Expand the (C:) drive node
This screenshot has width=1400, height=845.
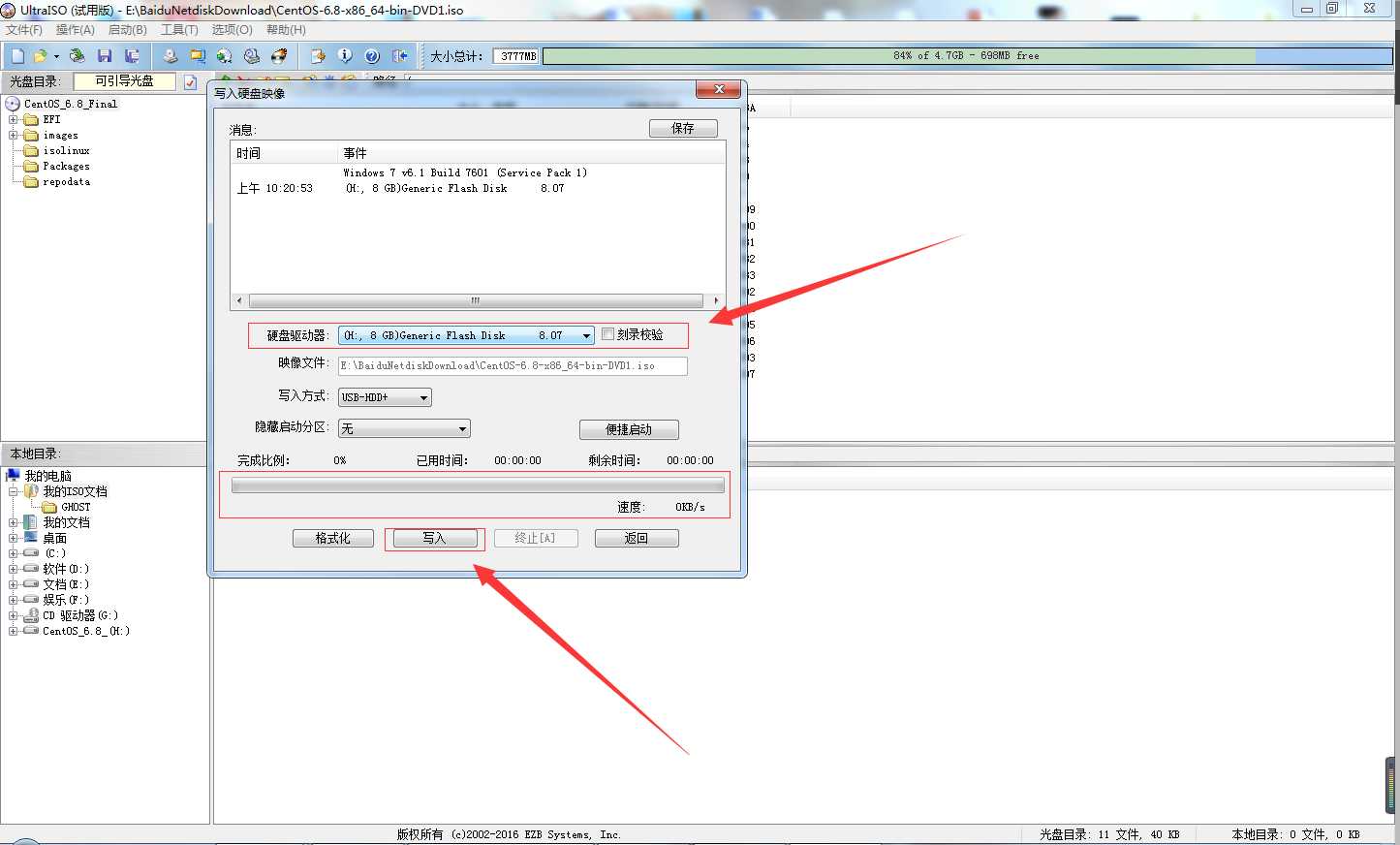[14, 553]
